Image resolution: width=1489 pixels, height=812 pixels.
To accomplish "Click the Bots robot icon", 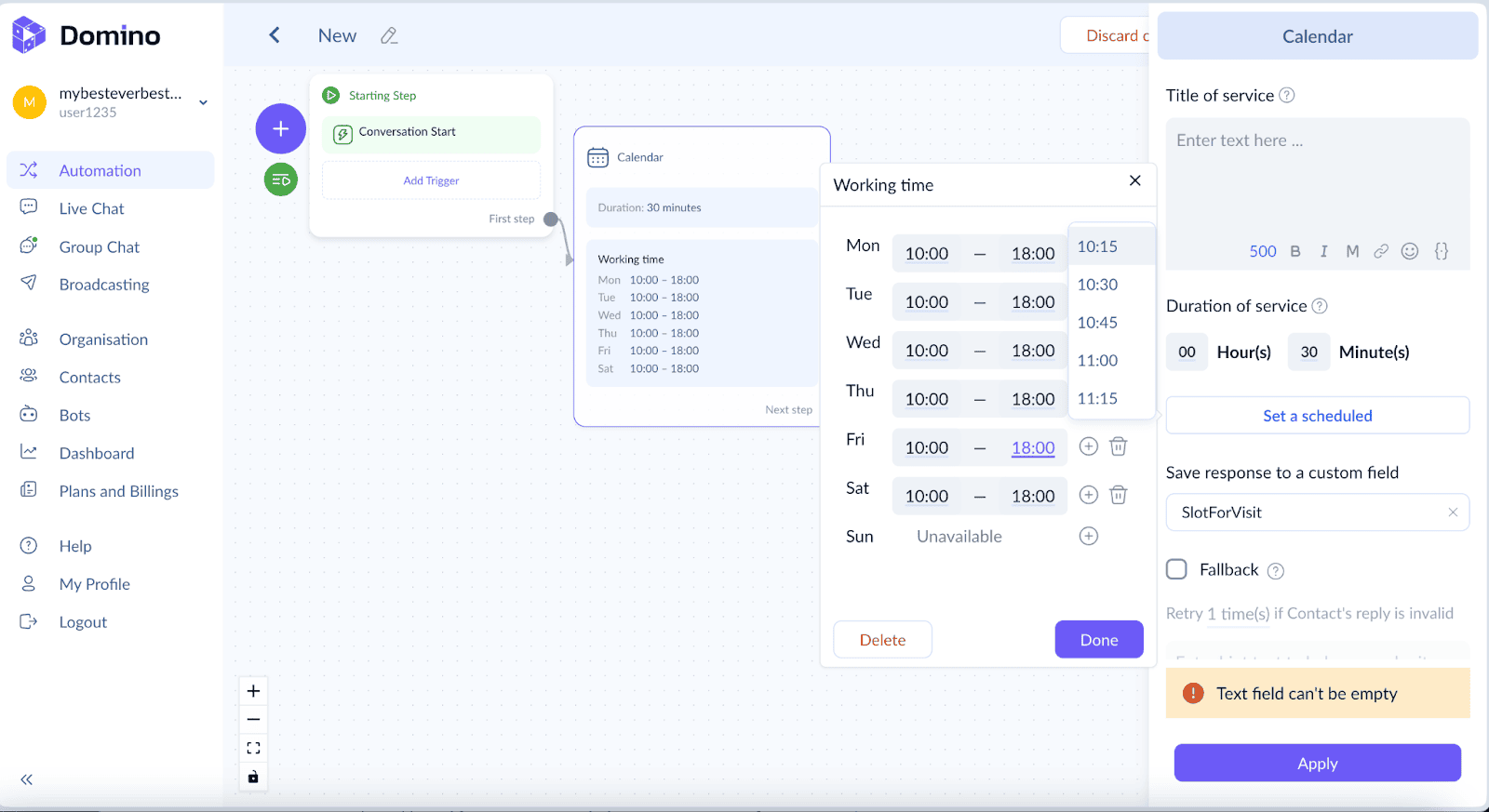I will coord(29,415).
